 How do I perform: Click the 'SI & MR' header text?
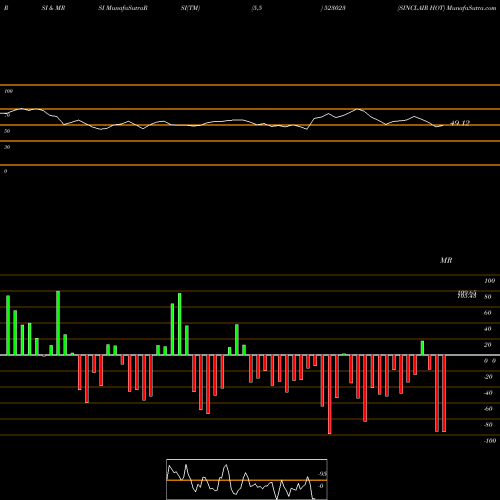point(53,8)
